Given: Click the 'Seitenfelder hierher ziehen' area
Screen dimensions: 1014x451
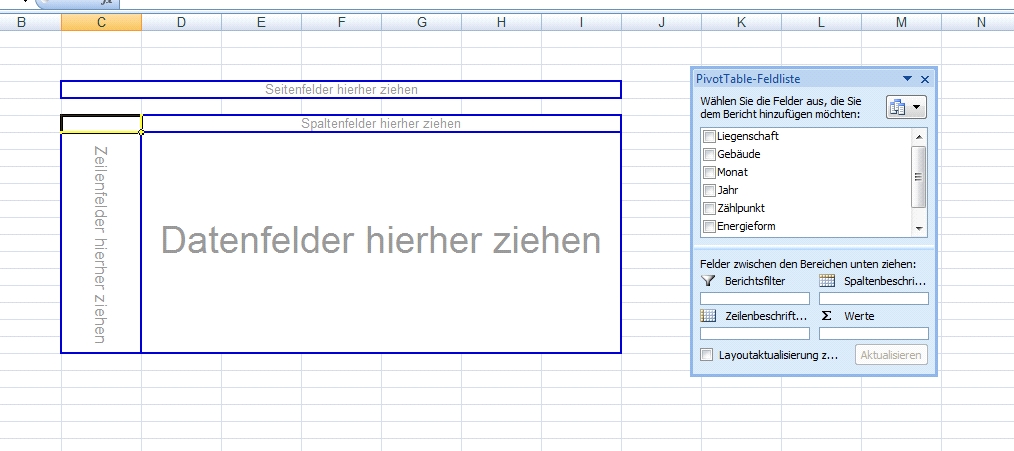Looking at the screenshot, I should (x=341, y=89).
